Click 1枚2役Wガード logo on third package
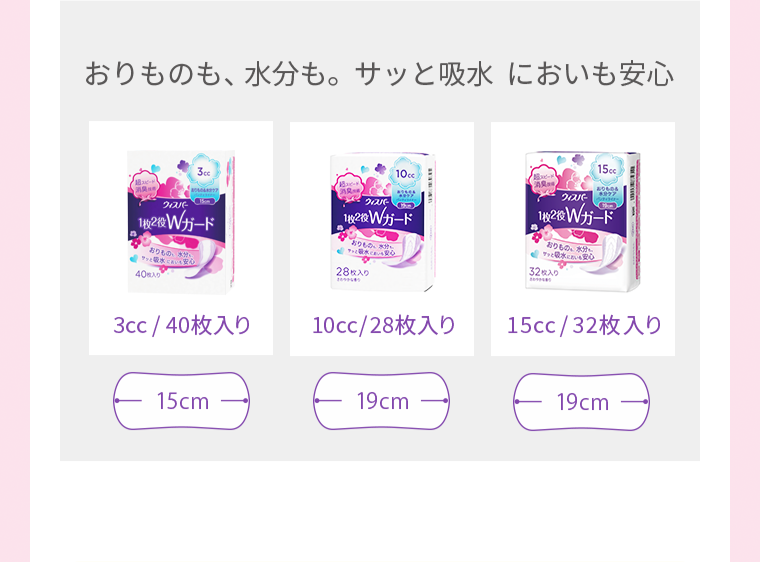 click(x=576, y=215)
